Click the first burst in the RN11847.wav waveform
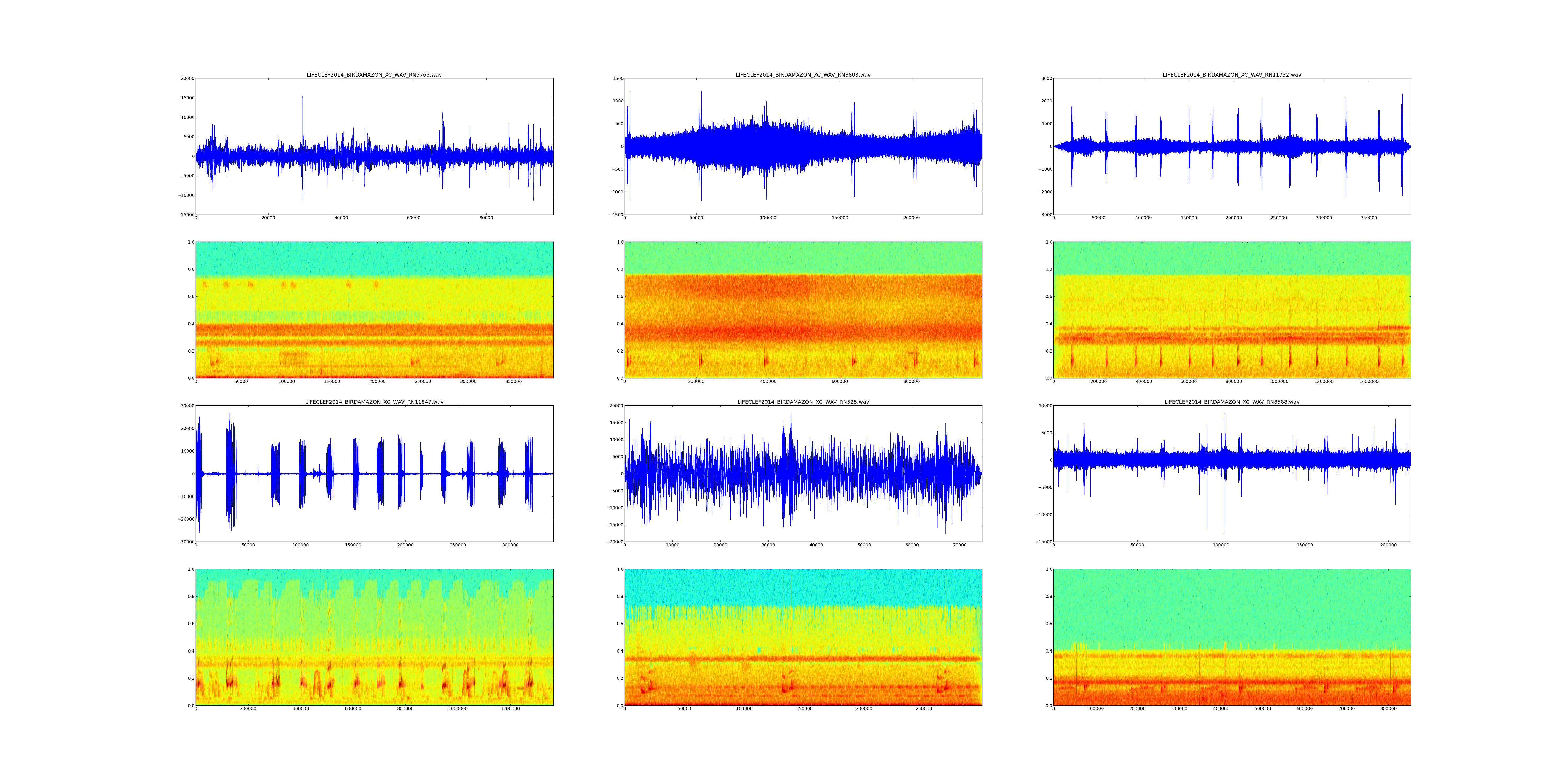 pyautogui.click(x=198, y=463)
